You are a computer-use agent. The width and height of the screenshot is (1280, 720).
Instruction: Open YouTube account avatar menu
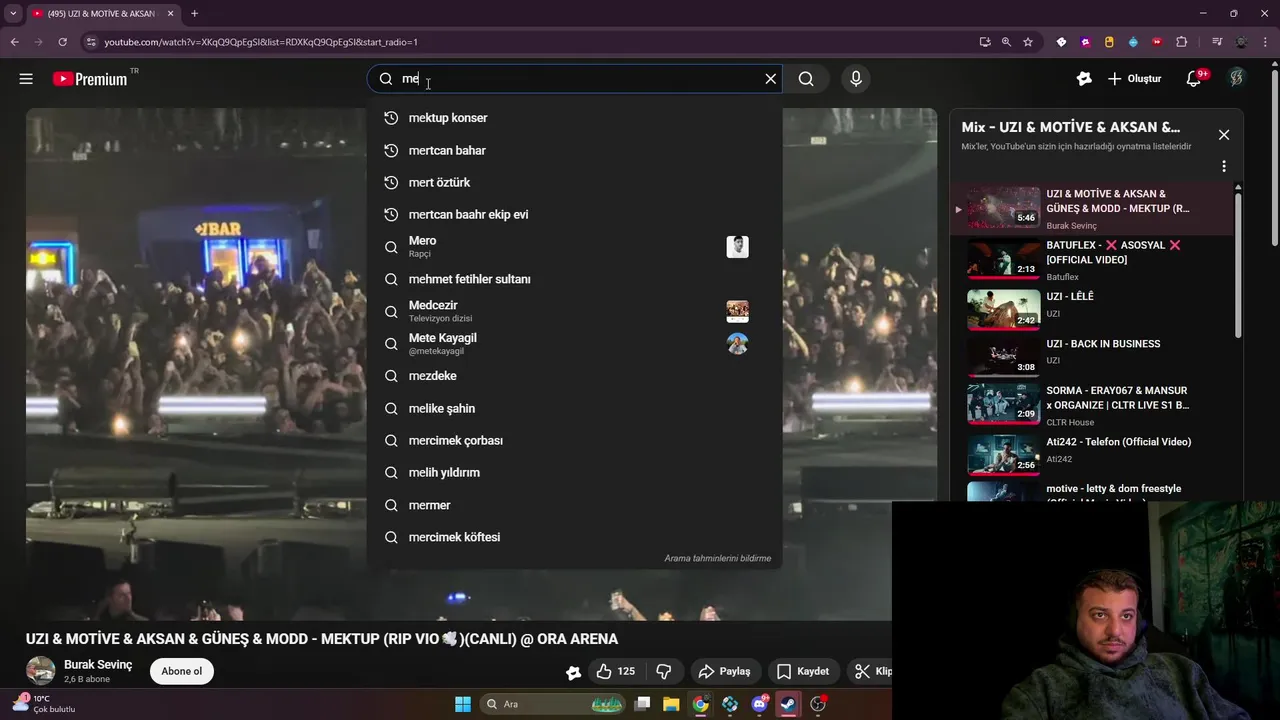[1237, 78]
